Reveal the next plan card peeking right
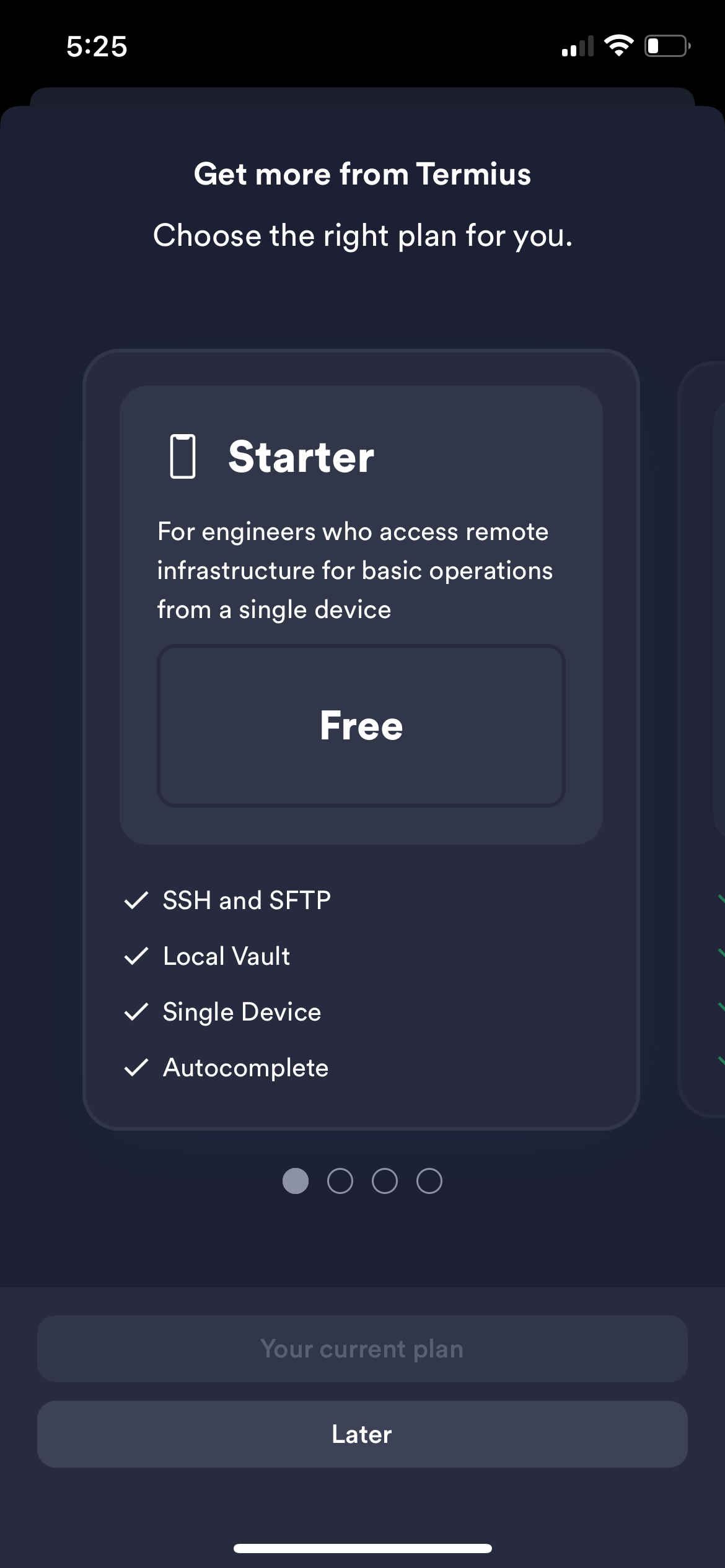The width and height of the screenshot is (725, 1568). point(703,737)
